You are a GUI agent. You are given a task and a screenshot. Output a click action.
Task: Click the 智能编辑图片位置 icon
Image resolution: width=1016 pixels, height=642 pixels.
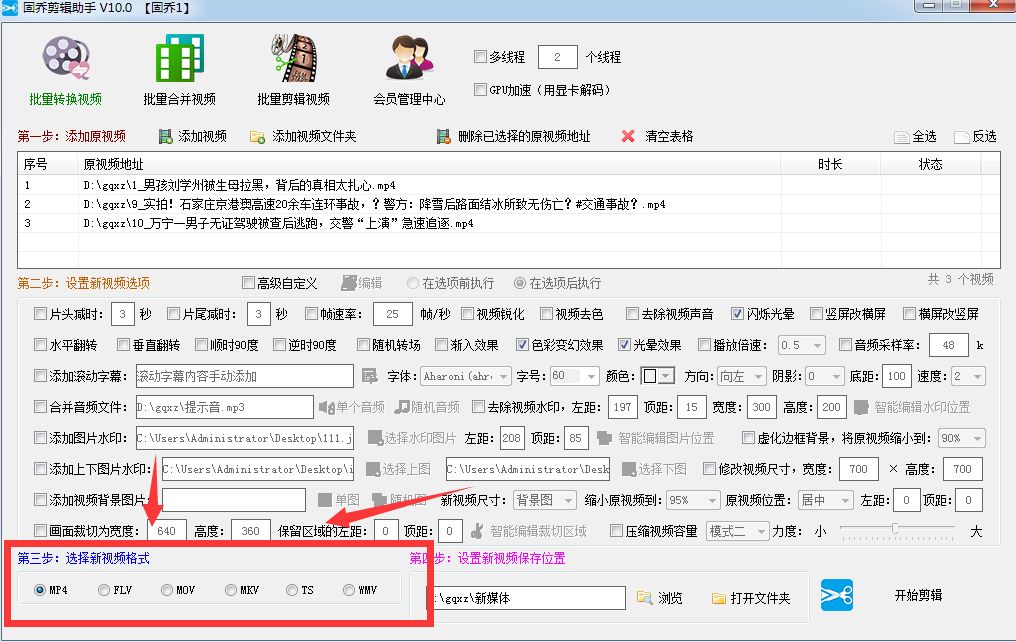click(605, 438)
